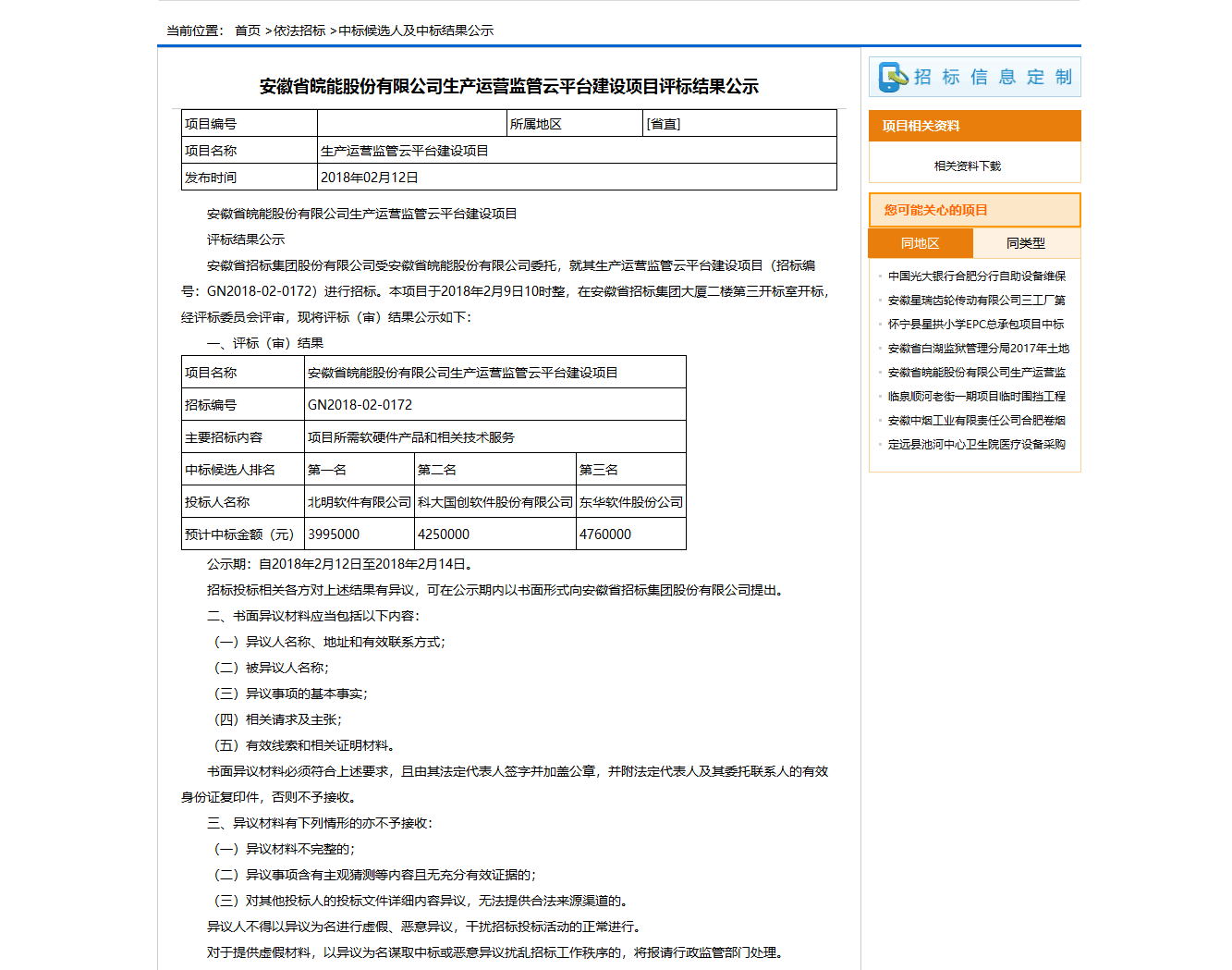Open 安徽星瑞齿轮传动有限公司三工厂 link

977,300
